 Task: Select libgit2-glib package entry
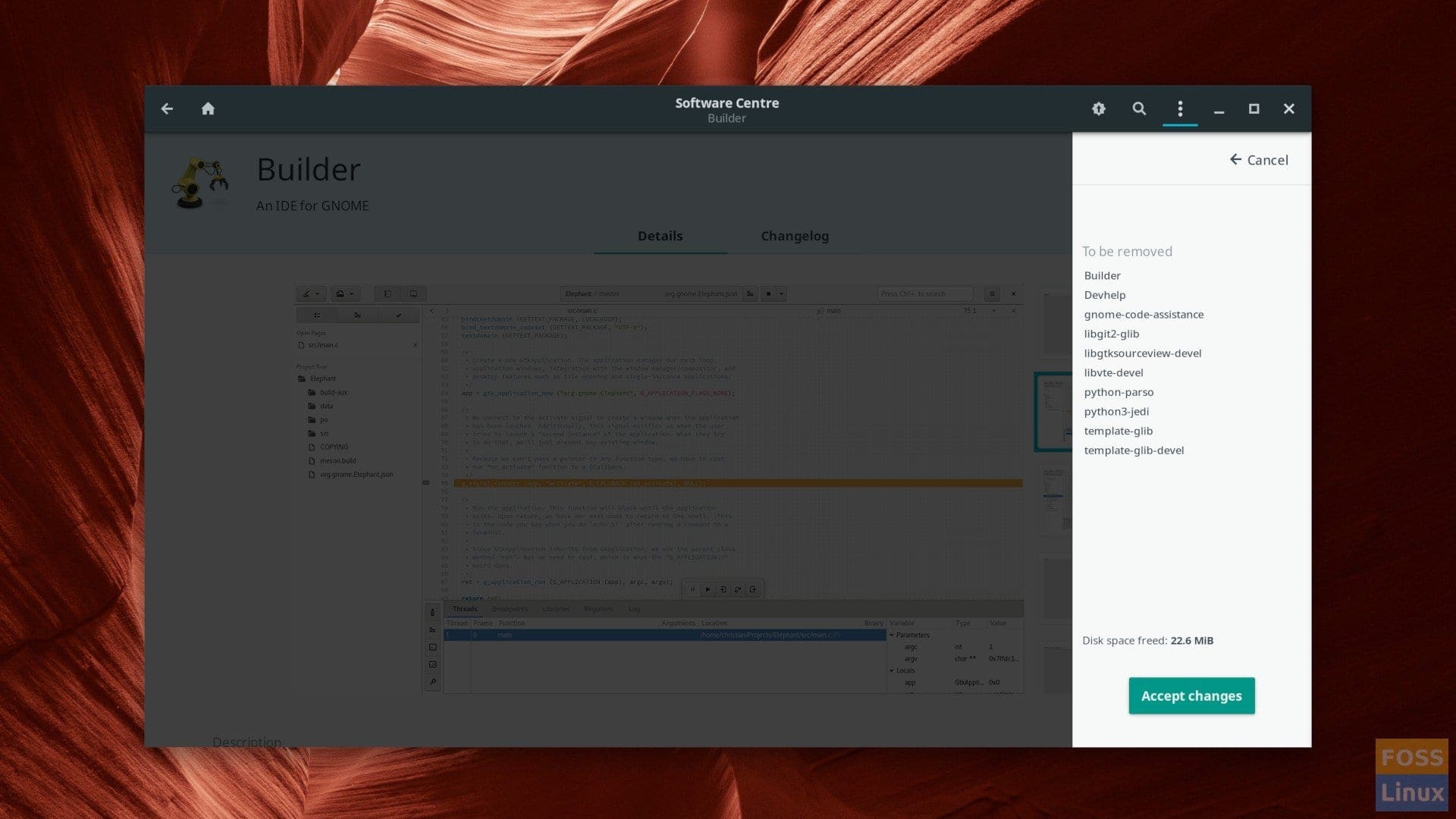point(1111,334)
